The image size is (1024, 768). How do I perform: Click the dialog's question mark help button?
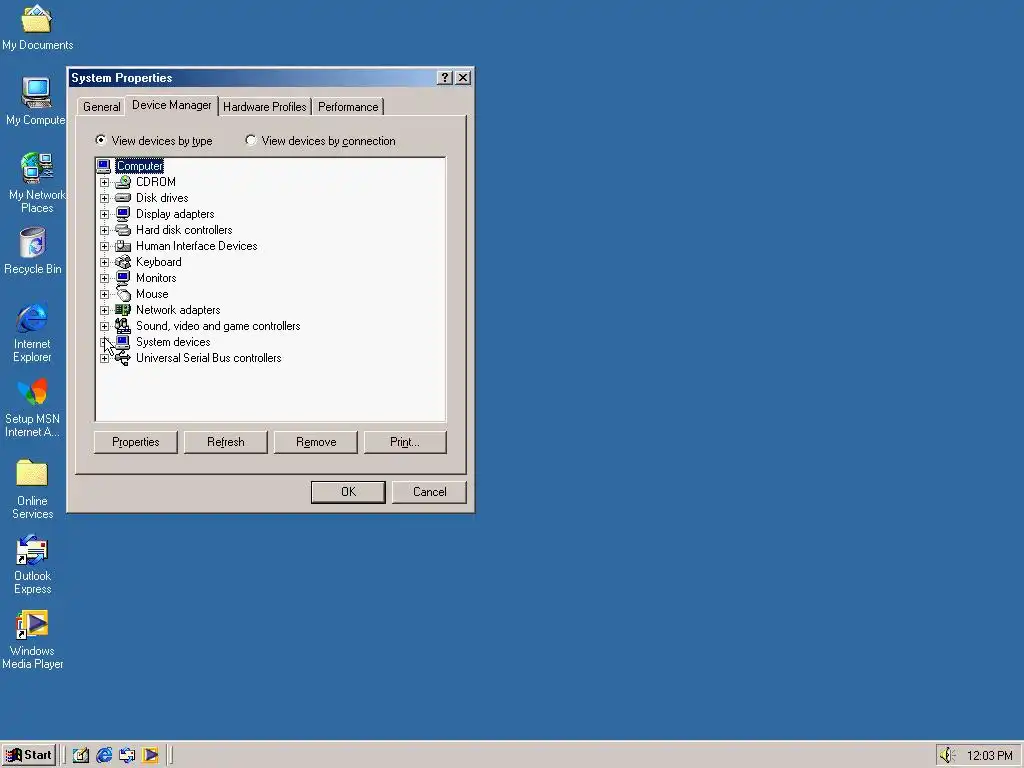444,78
